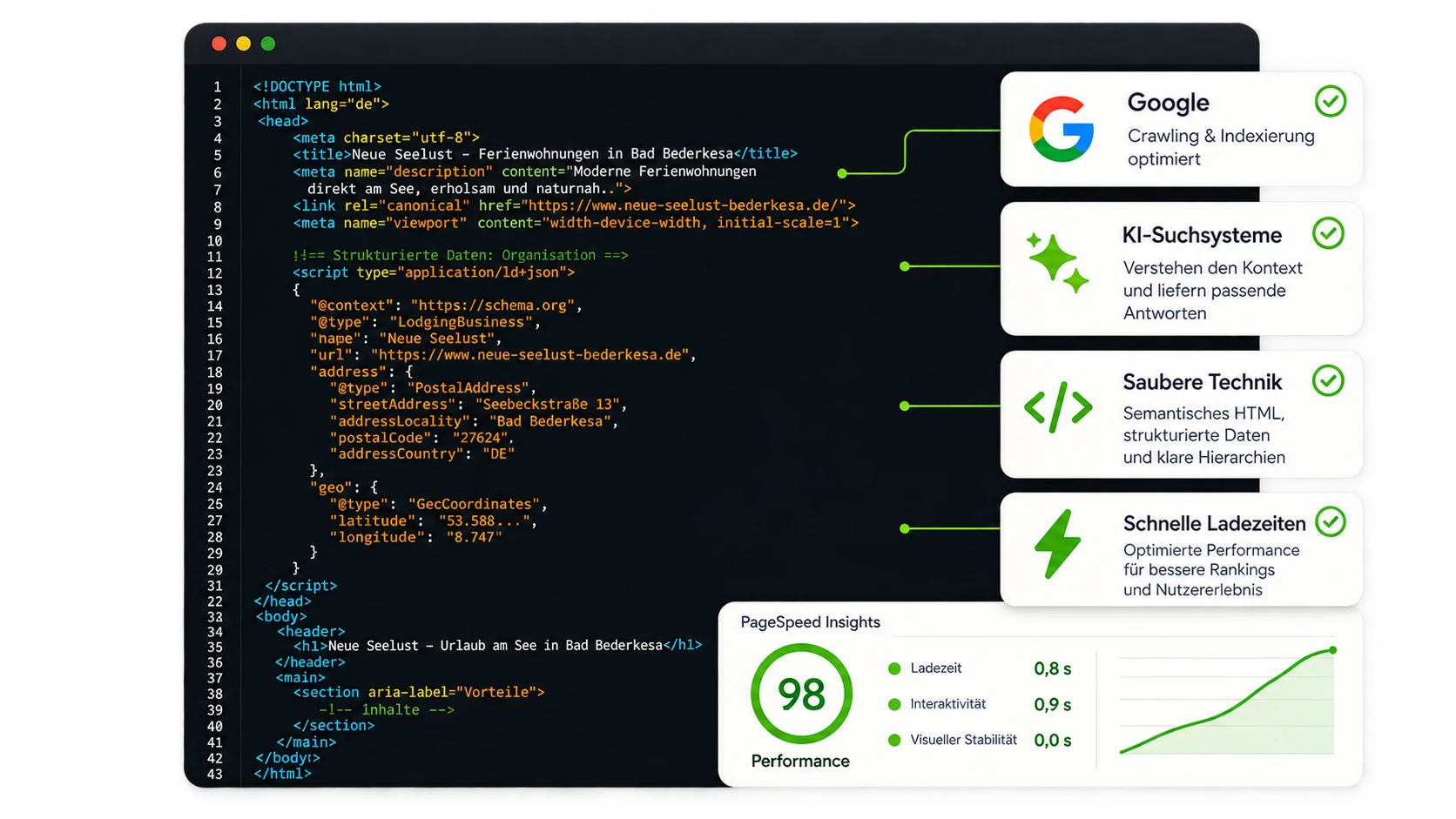The height and width of the screenshot is (819, 1456).
Task: Click the closing '</html>' tag line
Action: click(x=282, y=773)
